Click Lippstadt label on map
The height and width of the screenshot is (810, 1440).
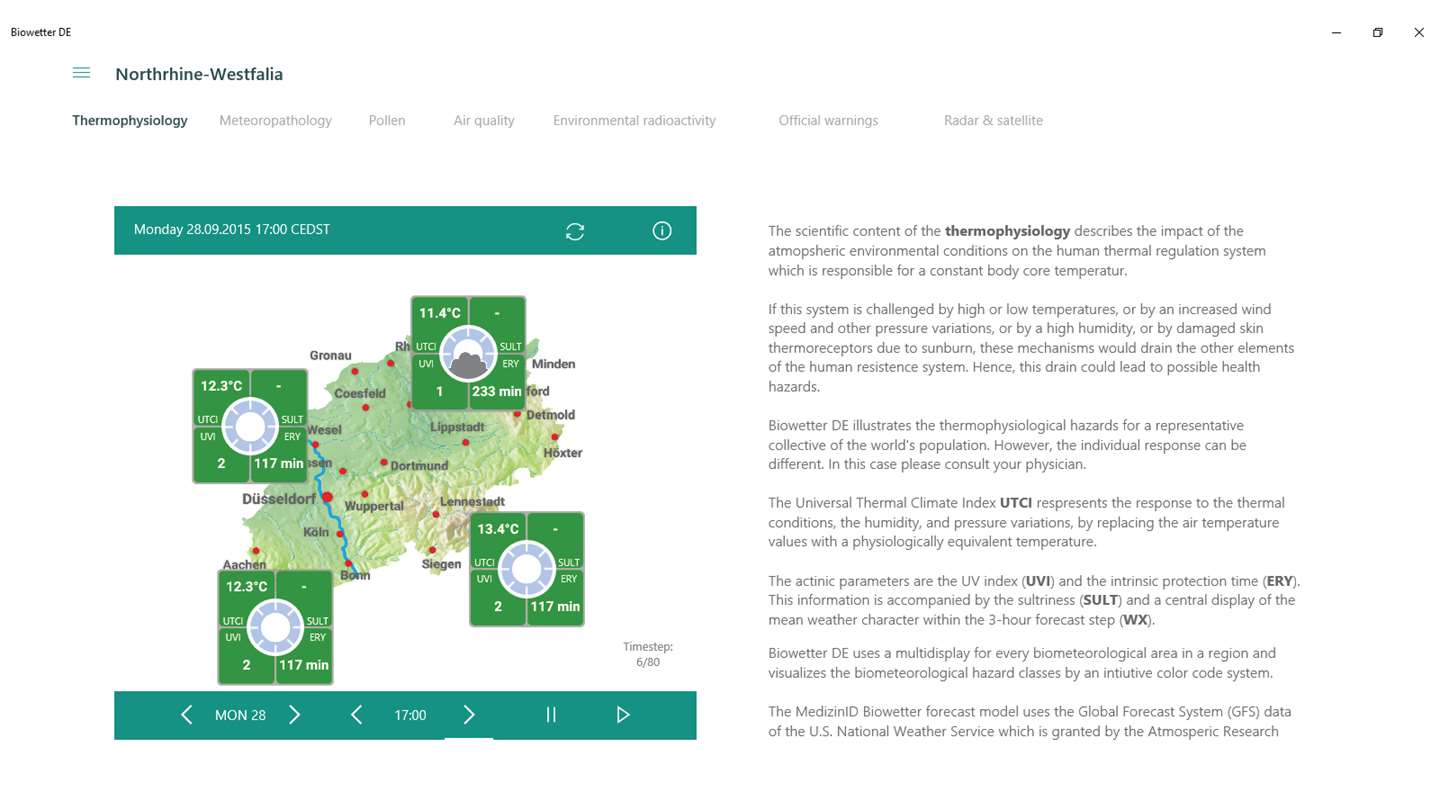point(457,427)
